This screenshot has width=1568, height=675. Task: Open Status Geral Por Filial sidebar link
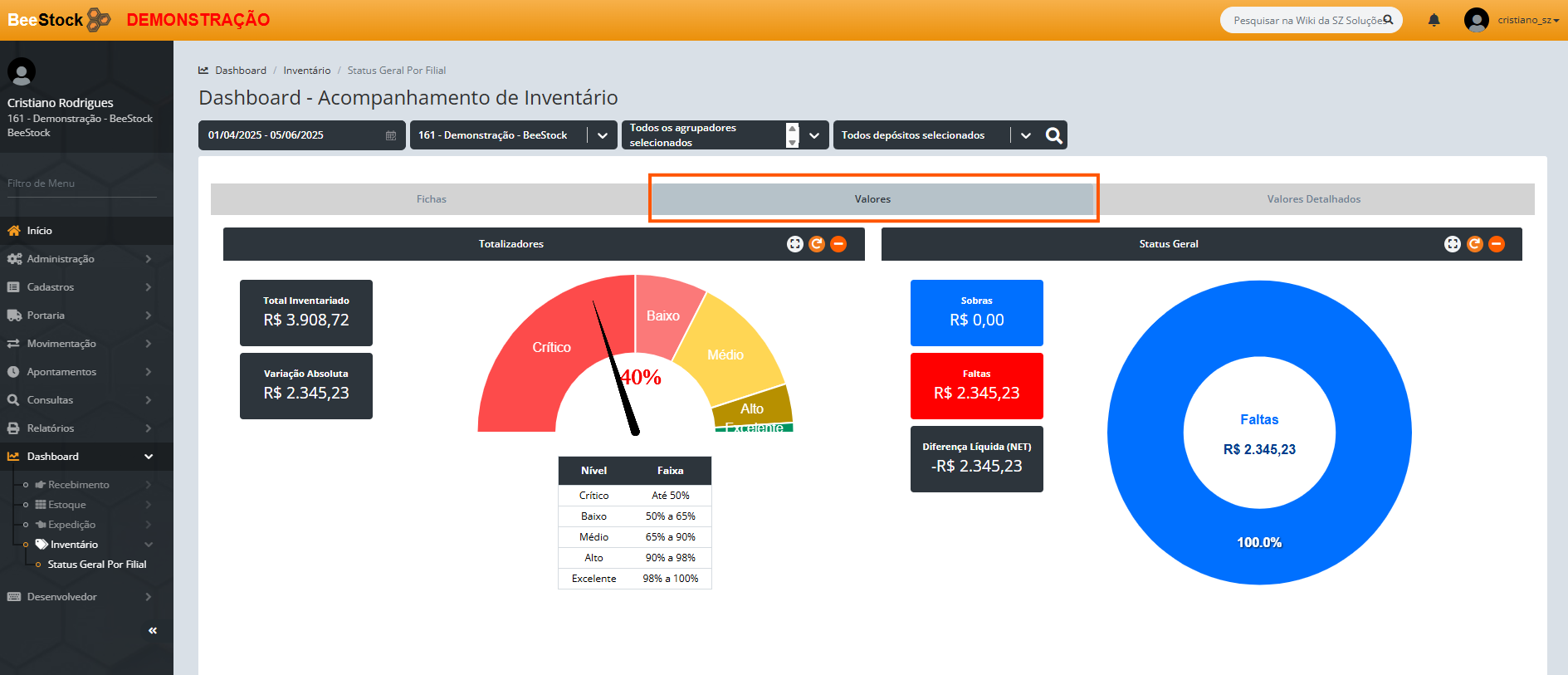(x=96, y=565)
